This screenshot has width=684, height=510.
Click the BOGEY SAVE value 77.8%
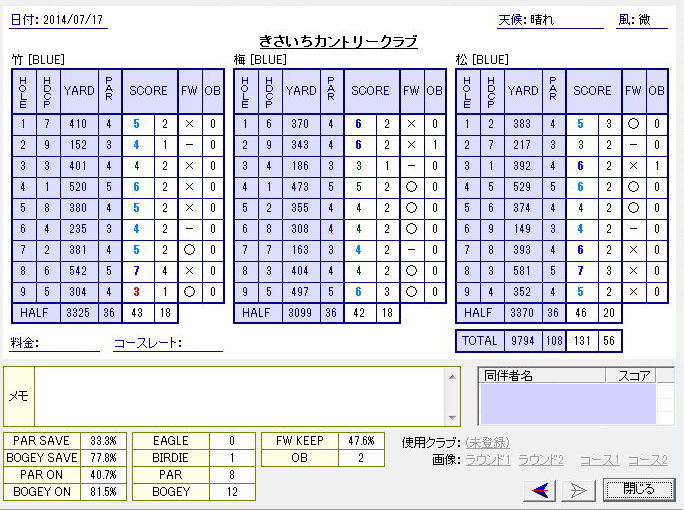pyautogui.click(x=103, y=458)
